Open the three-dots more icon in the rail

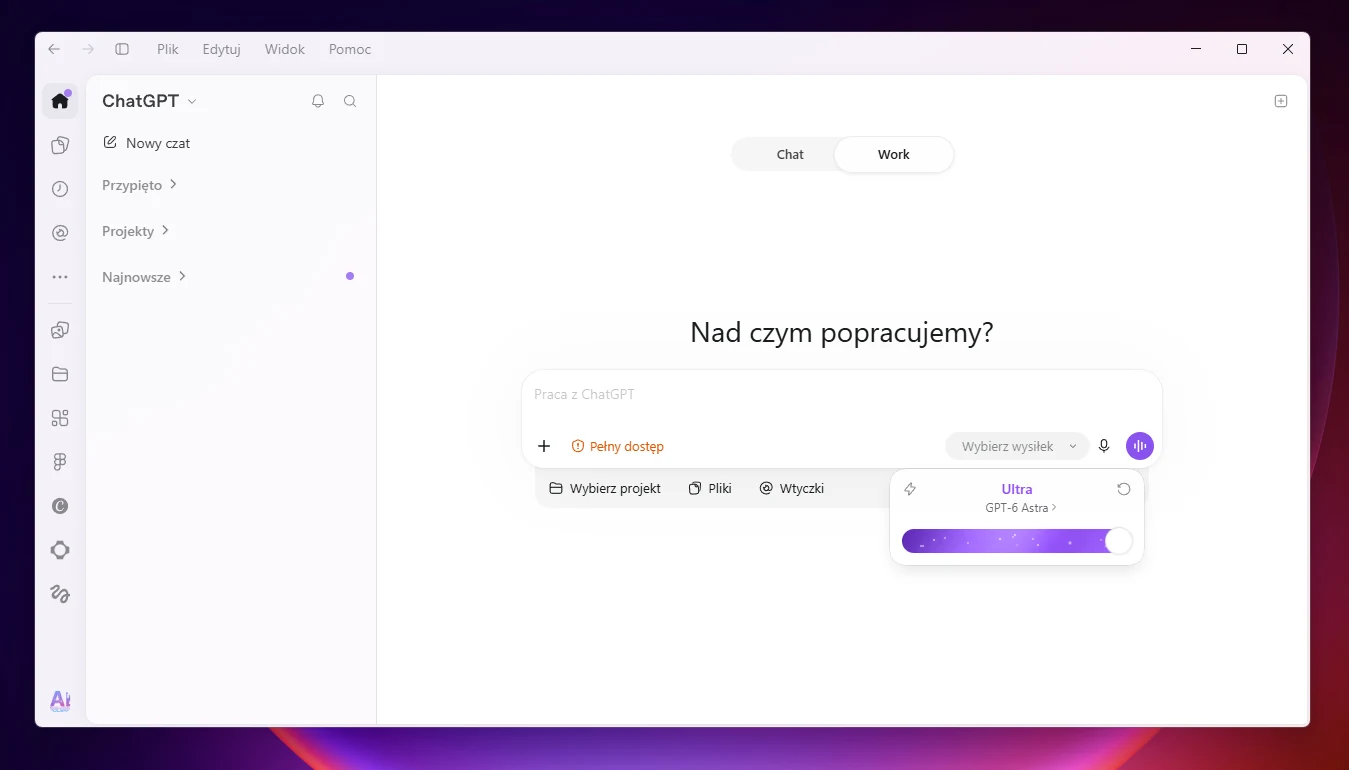(x=60, y=277)
